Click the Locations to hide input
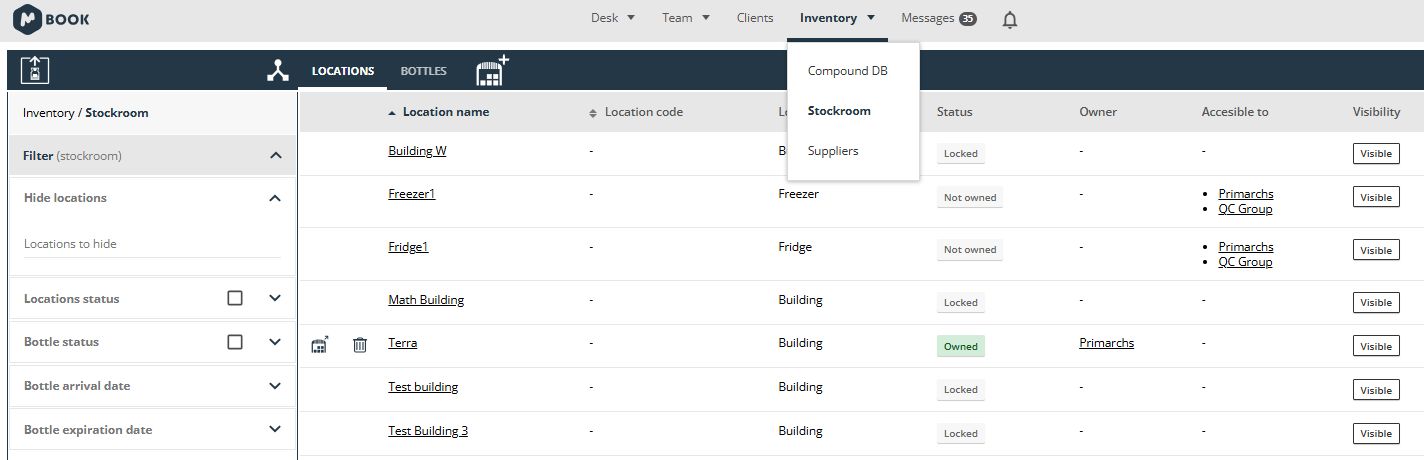This screenshot has width=1424, height=460. 152,244
